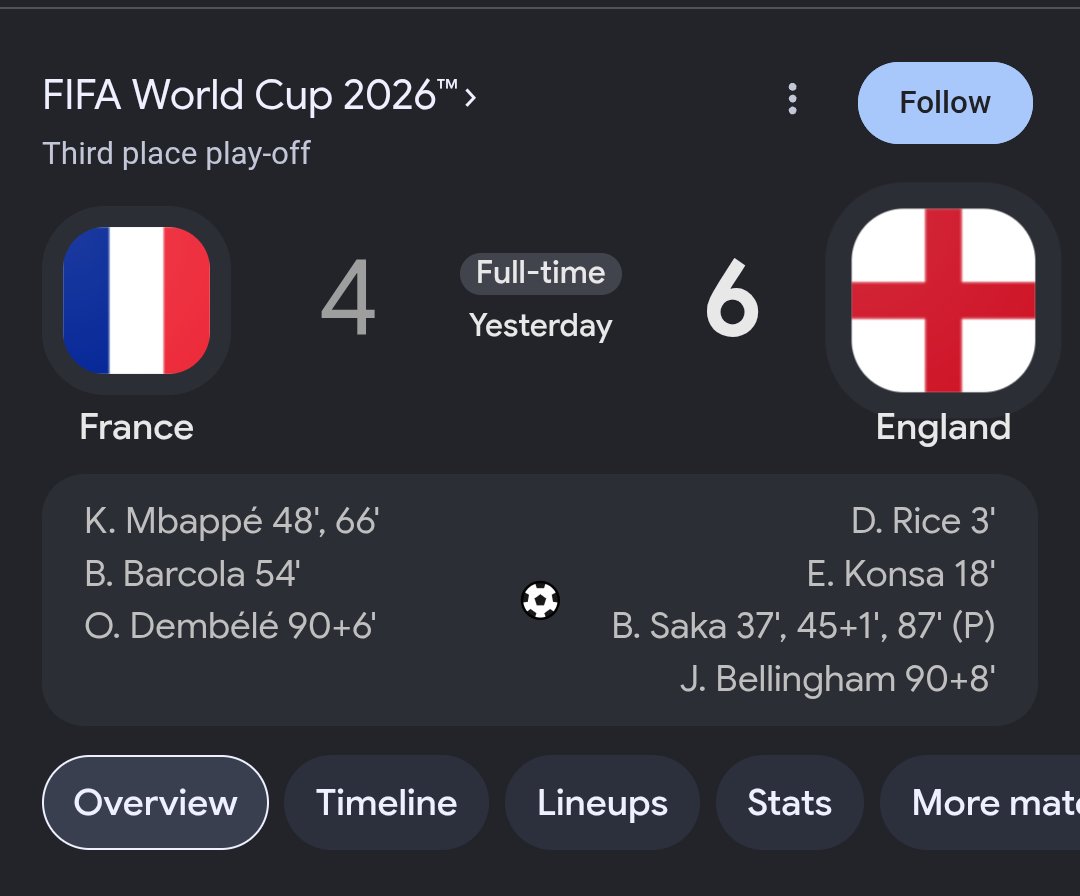Expand the FIFA World Cup 2026 chevron arrow

tap(470, 97)
